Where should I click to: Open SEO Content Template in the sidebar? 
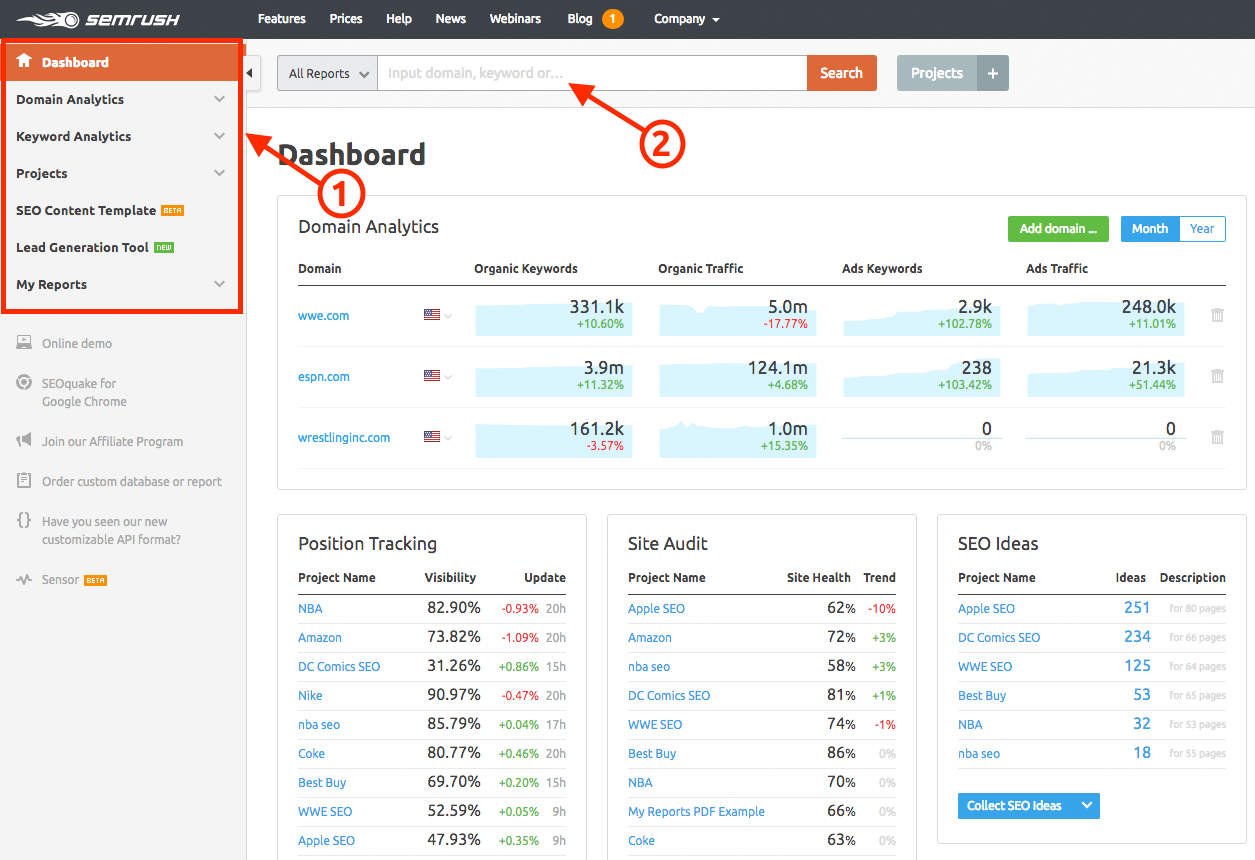86,210
